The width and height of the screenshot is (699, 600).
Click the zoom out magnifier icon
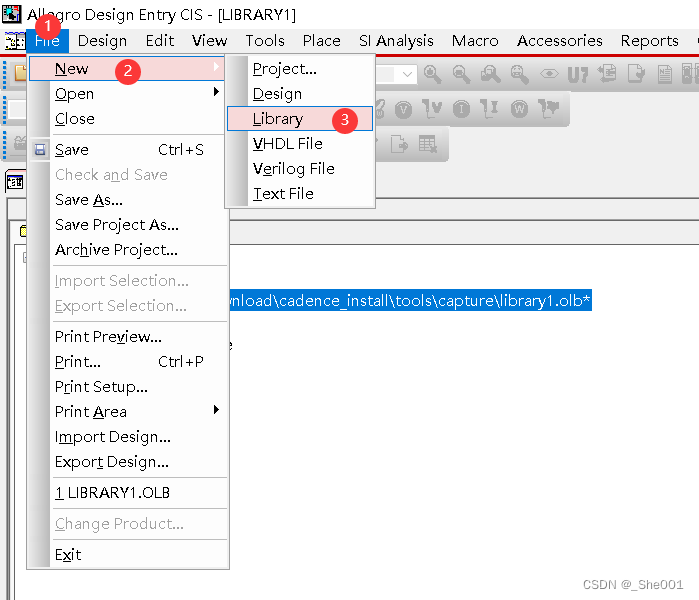click(461, 74)
